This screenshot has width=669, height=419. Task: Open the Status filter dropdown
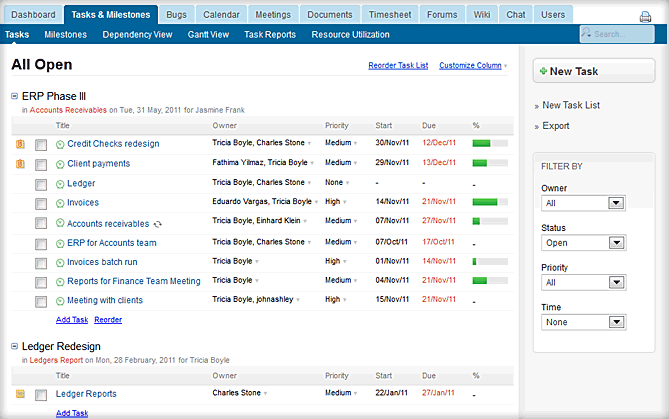(582, 243)
